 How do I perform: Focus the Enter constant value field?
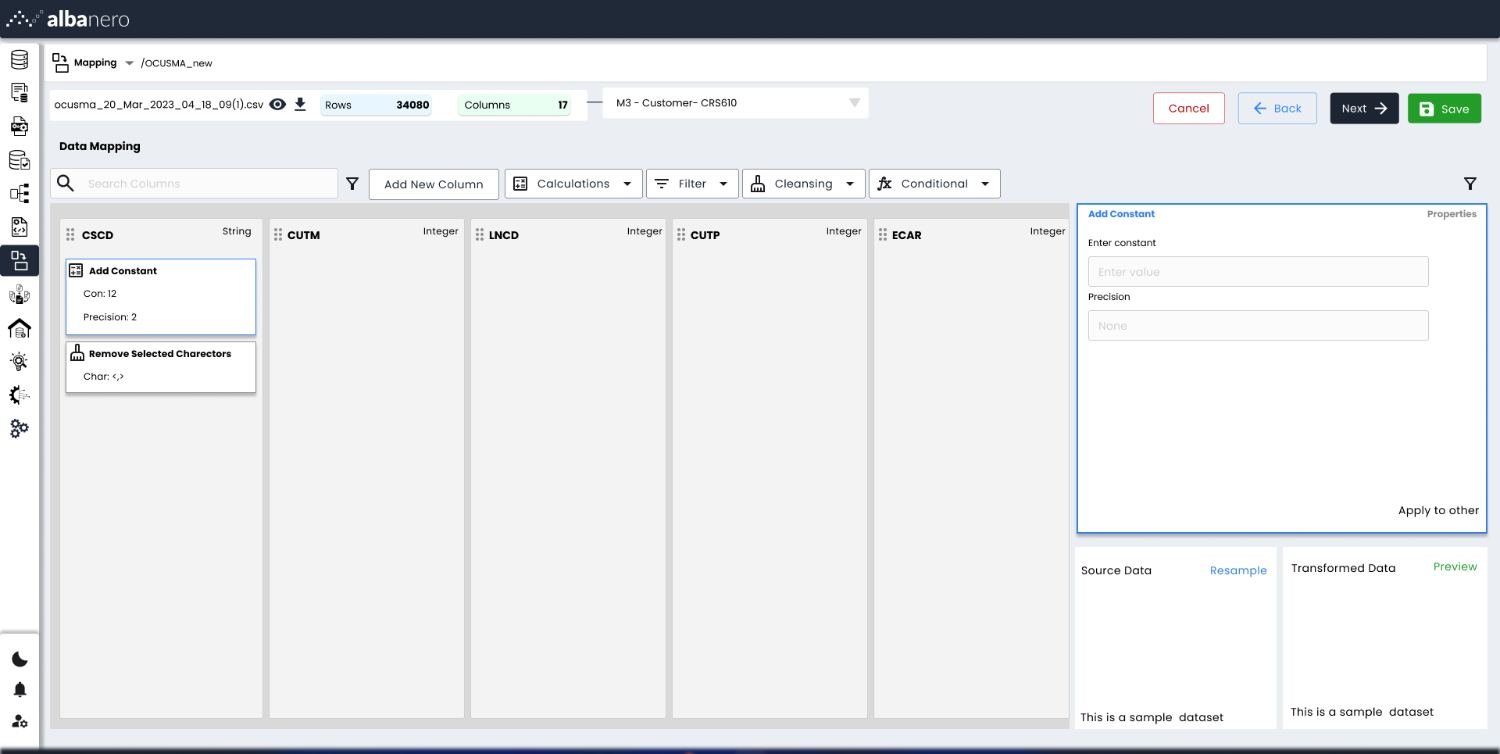(1258, 272)
